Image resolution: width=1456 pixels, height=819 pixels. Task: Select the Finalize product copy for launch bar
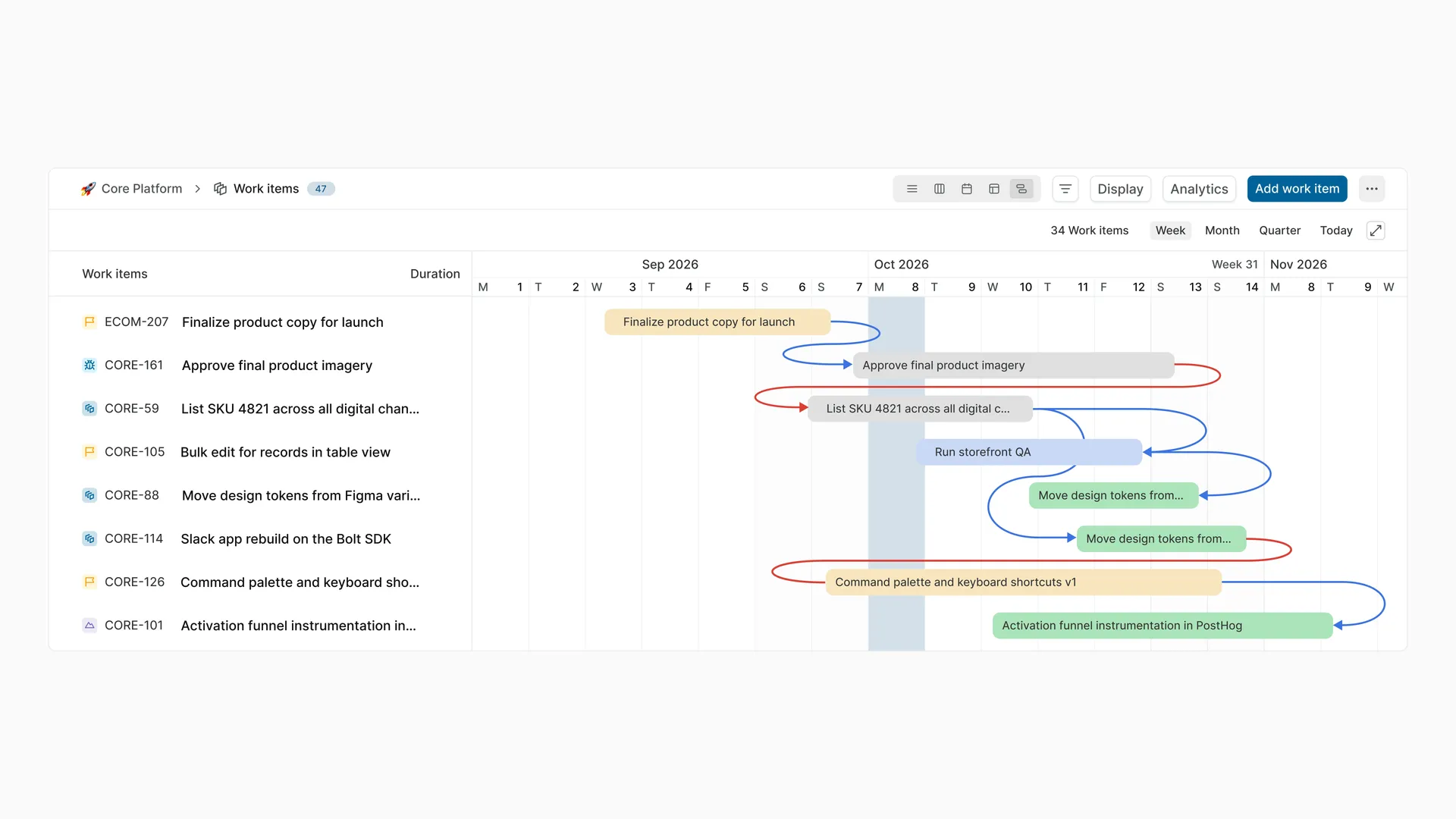[x=717, y=322]
